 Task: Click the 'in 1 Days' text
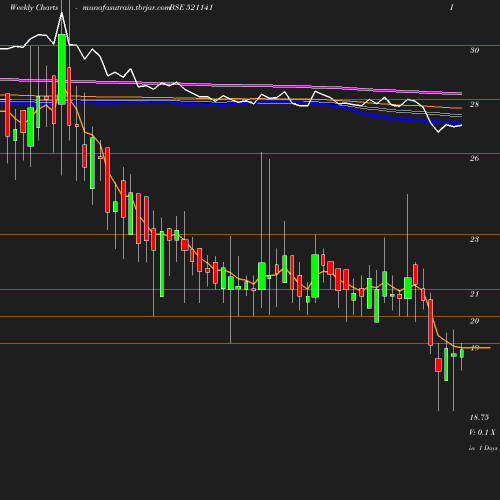click(x=483, y=448)
